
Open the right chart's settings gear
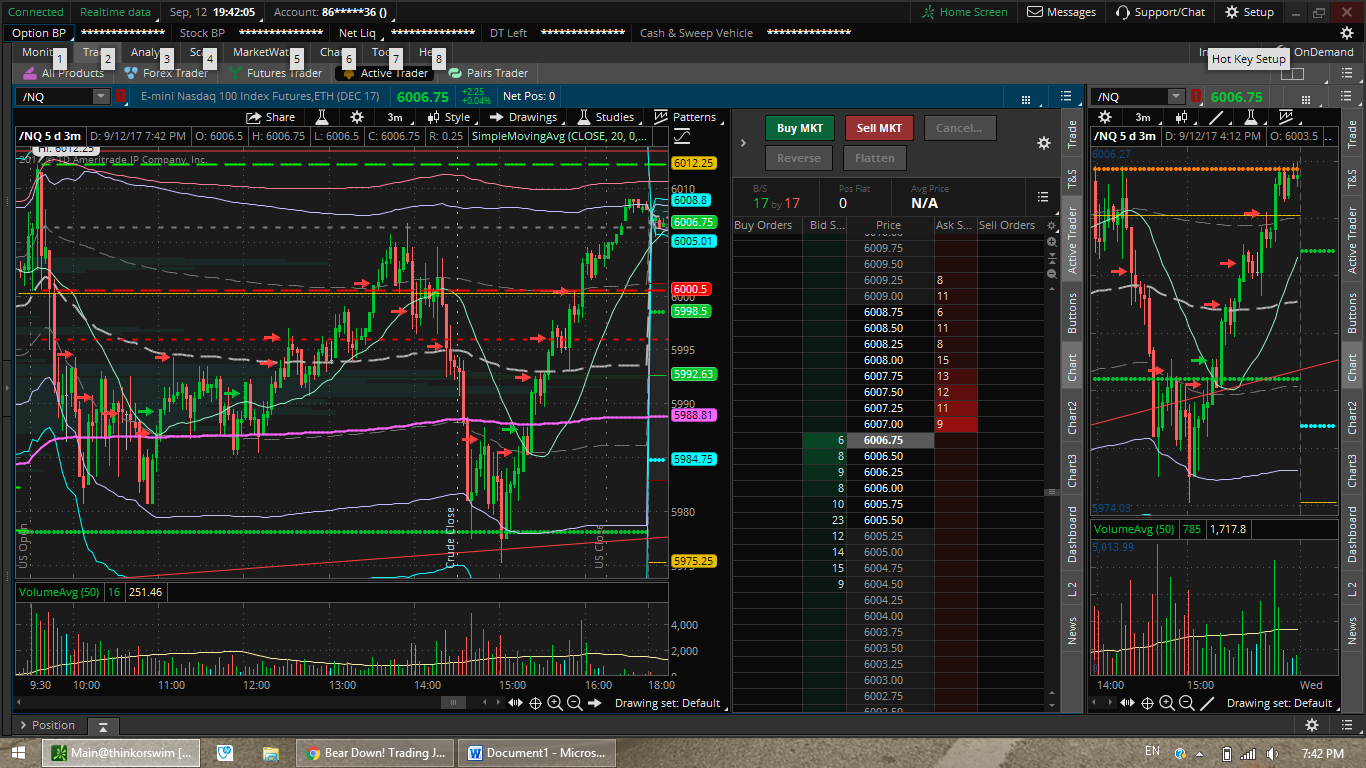coord(1105,117)
